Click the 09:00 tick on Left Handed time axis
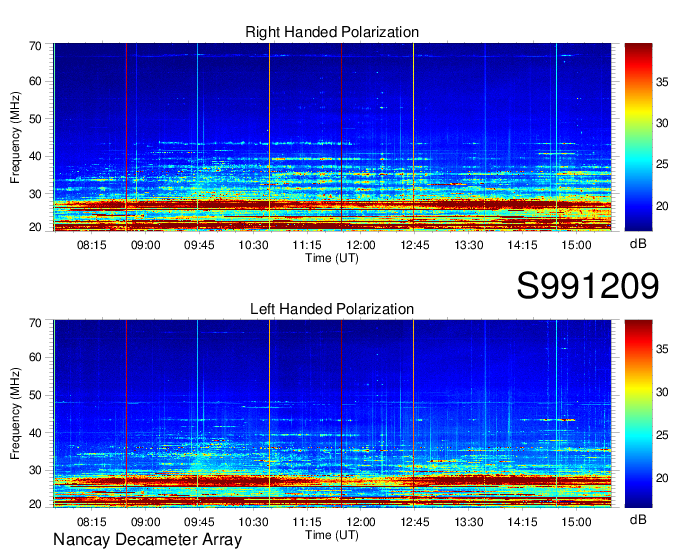Image resolution: width=680 pixels, height=552 pixels. click(146, 521)
